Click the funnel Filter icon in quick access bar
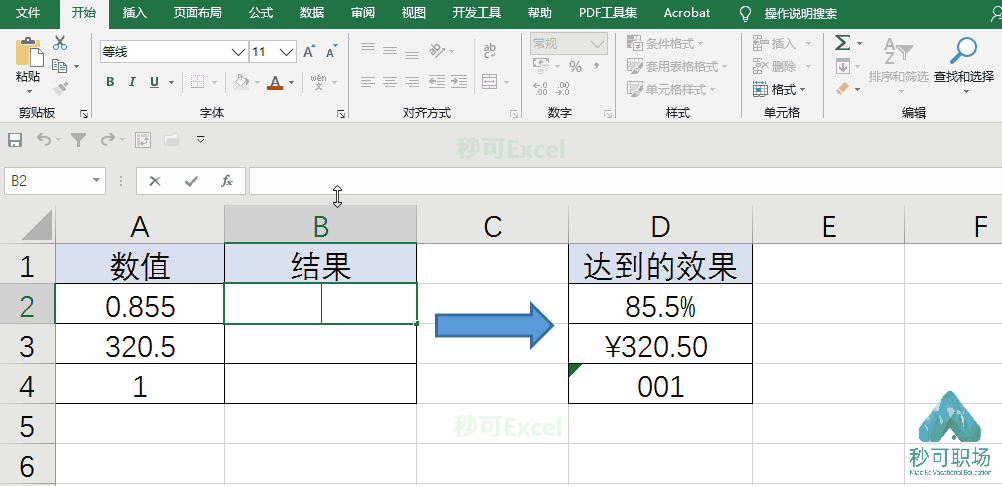The height and width of the screenshot is (486, 1002). coord(78,140)
